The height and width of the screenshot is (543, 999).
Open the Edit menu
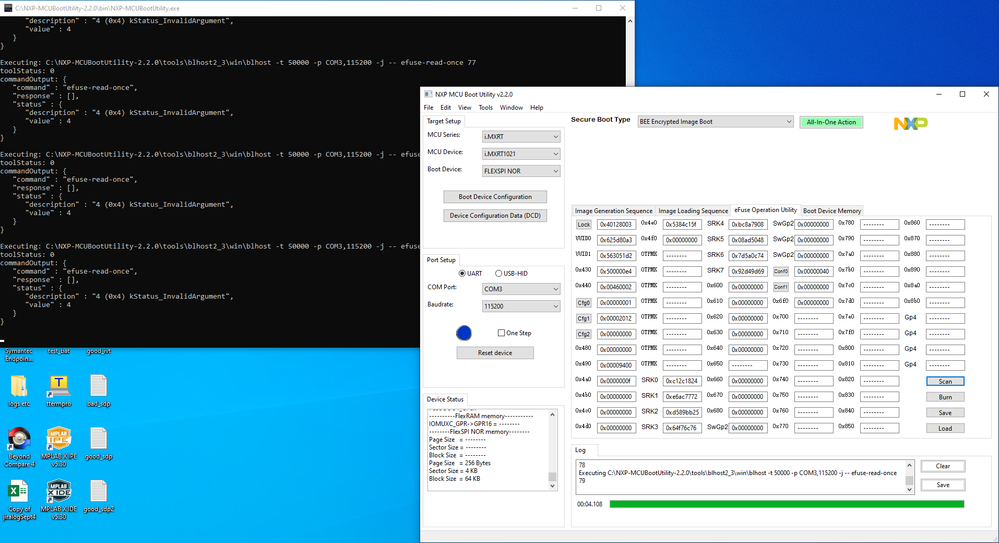coord(445,108)
